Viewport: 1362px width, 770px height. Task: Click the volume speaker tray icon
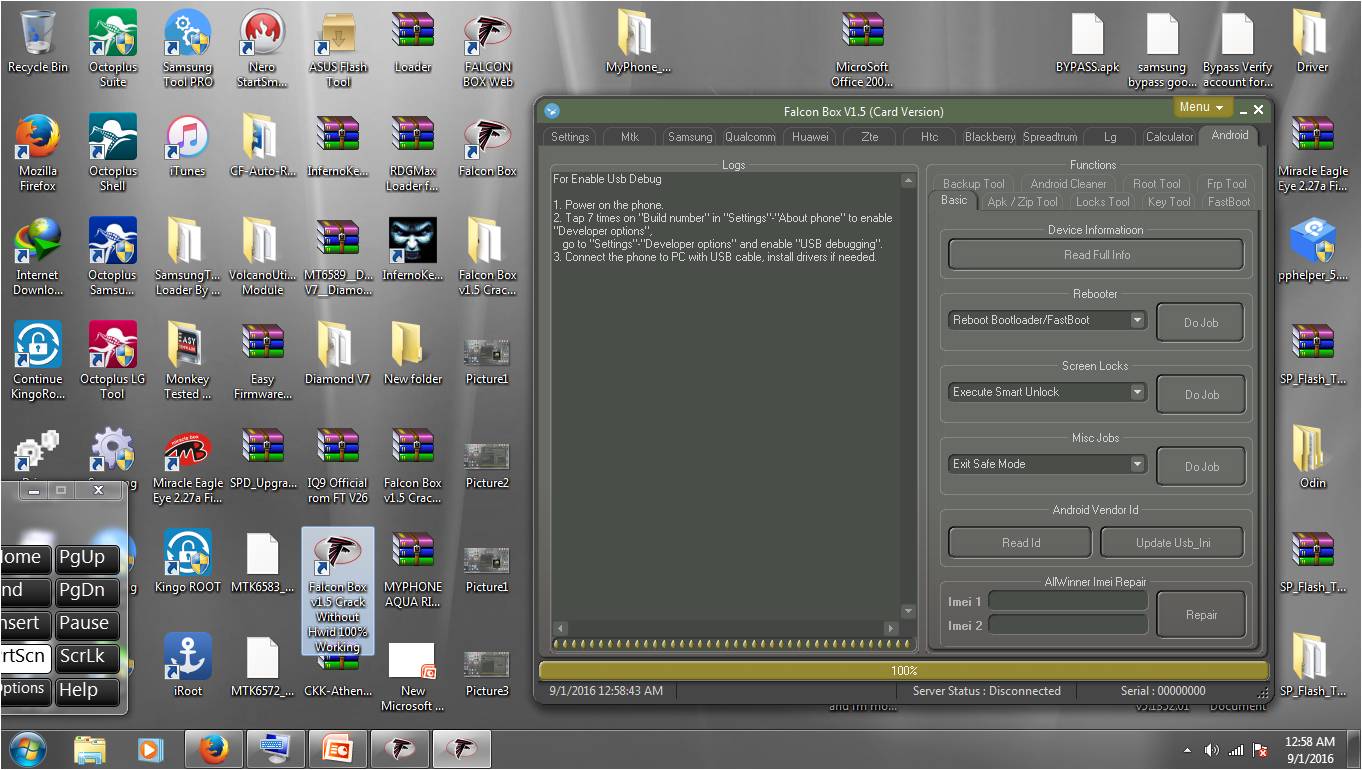pos(1212,750)
